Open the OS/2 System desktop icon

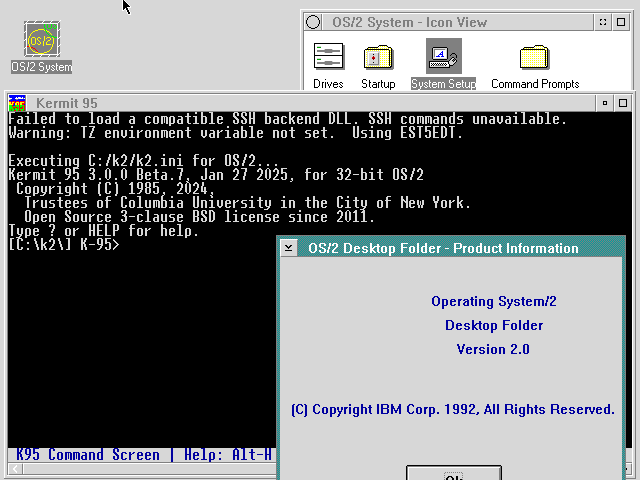pos(41,41)
